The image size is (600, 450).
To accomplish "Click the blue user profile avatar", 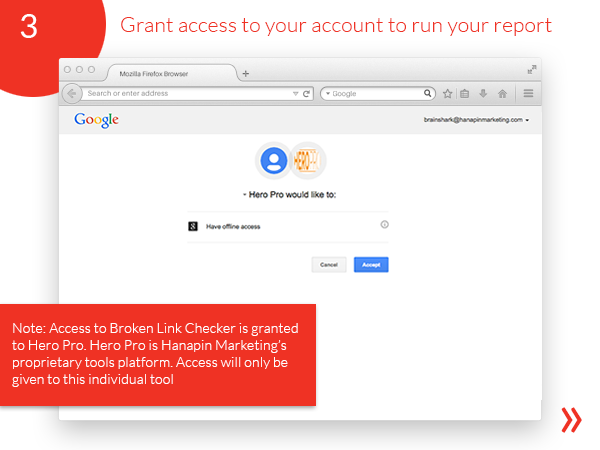I will tap(274, 161).
